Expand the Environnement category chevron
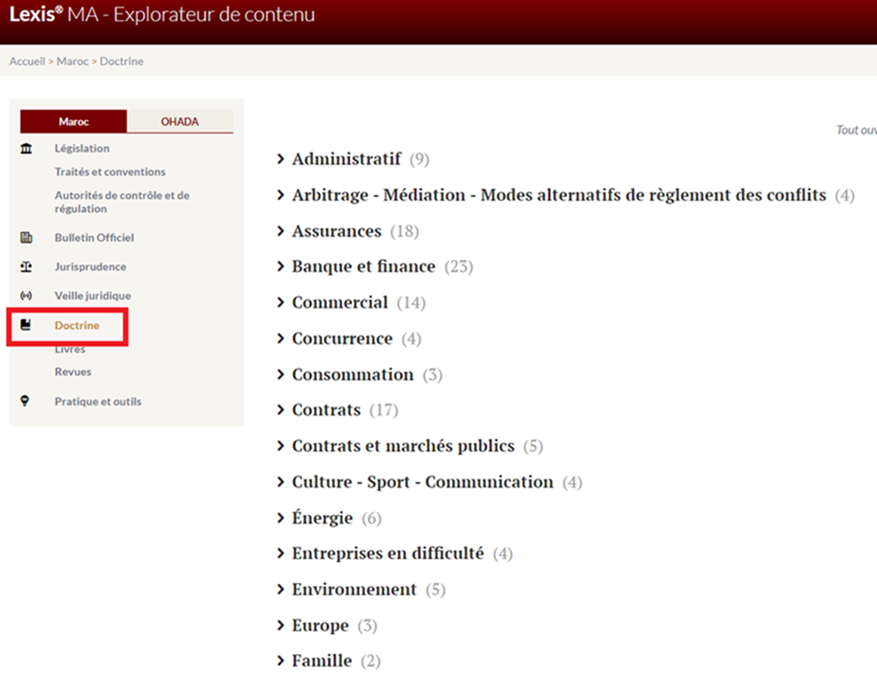 click(x=281, y=589)
